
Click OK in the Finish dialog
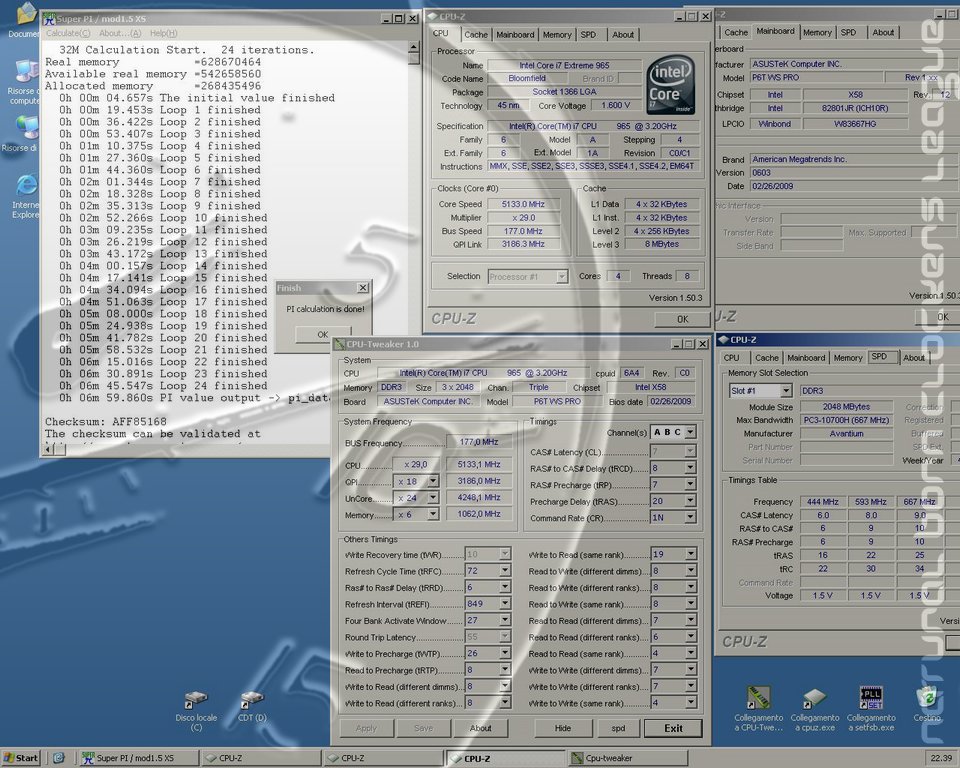323,334
